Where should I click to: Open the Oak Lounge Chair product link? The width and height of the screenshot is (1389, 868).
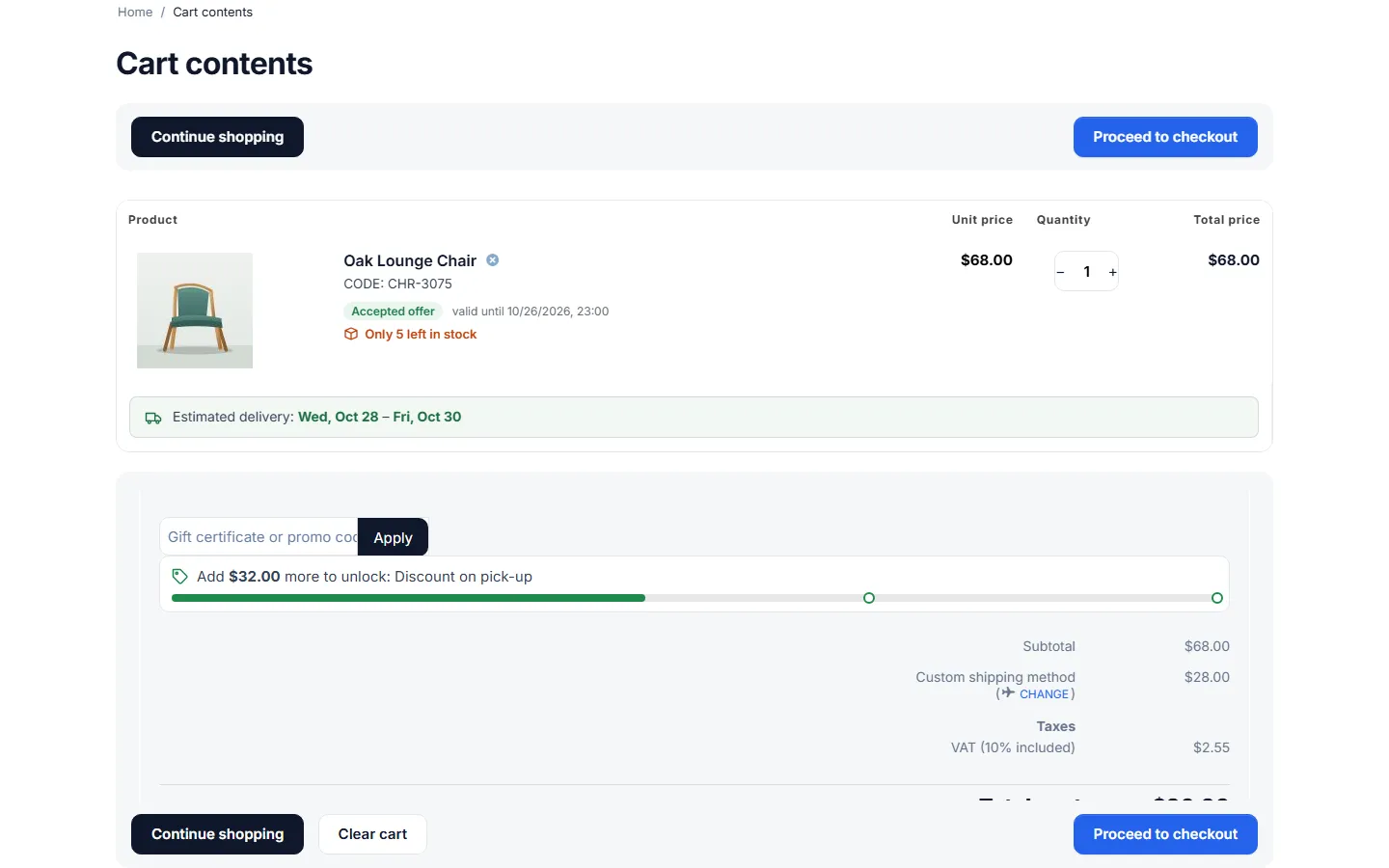coord(410,260)
